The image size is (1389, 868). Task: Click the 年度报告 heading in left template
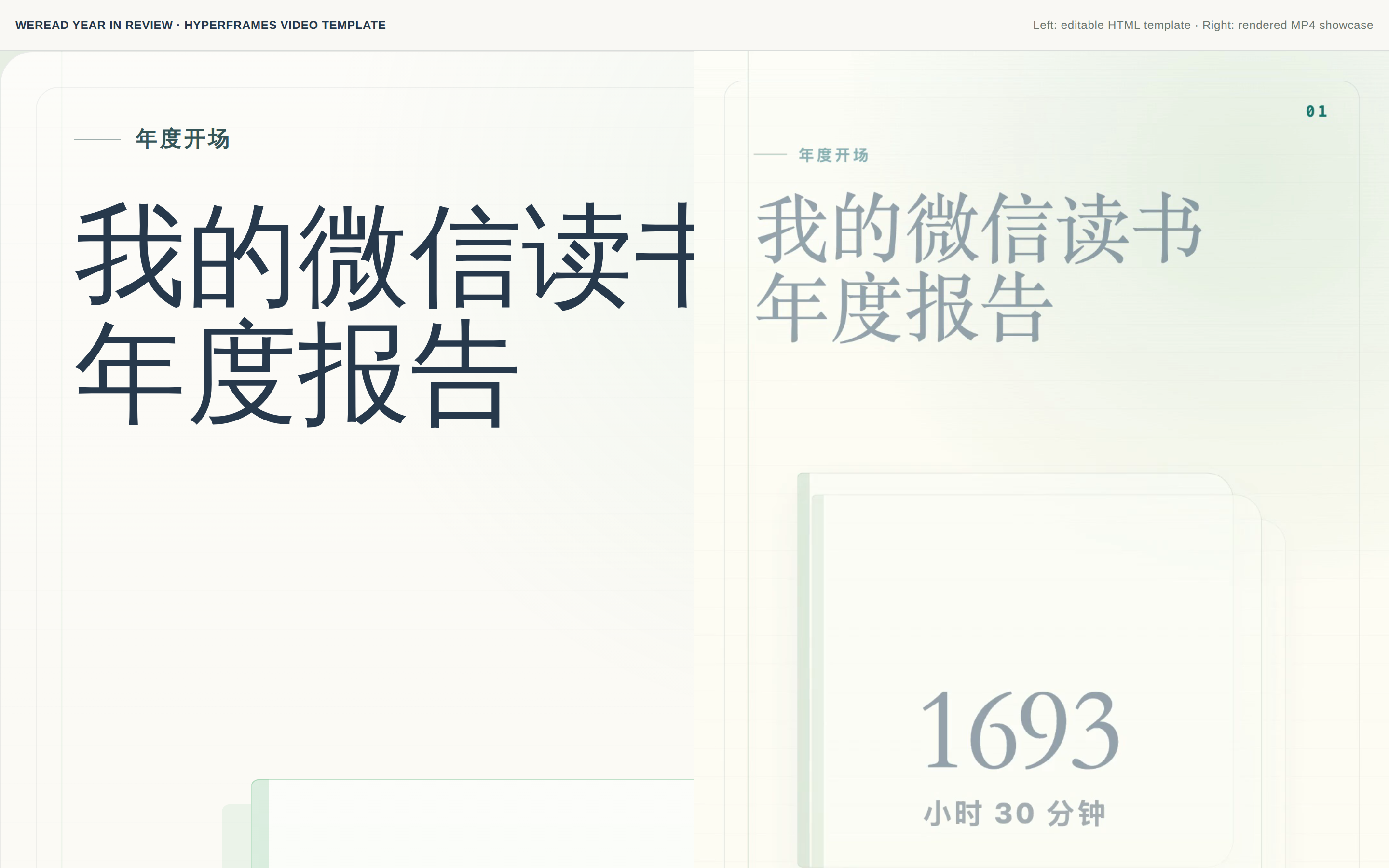[x=297, y=374]
